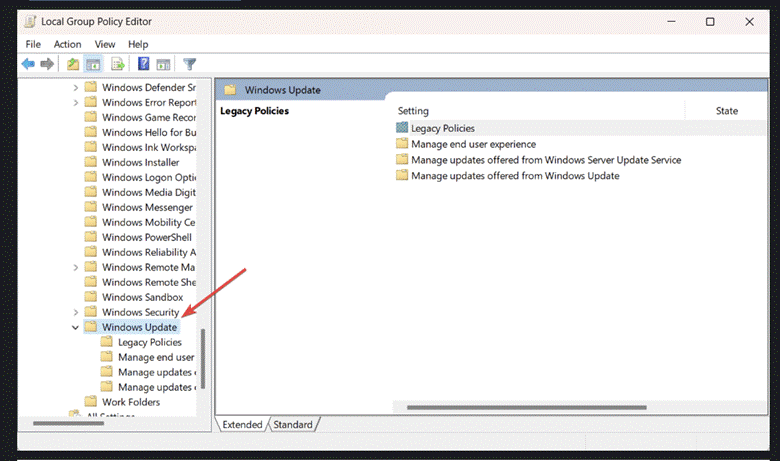Open the Help menu
The image size is (780, 461).
(x=138, y=44)
